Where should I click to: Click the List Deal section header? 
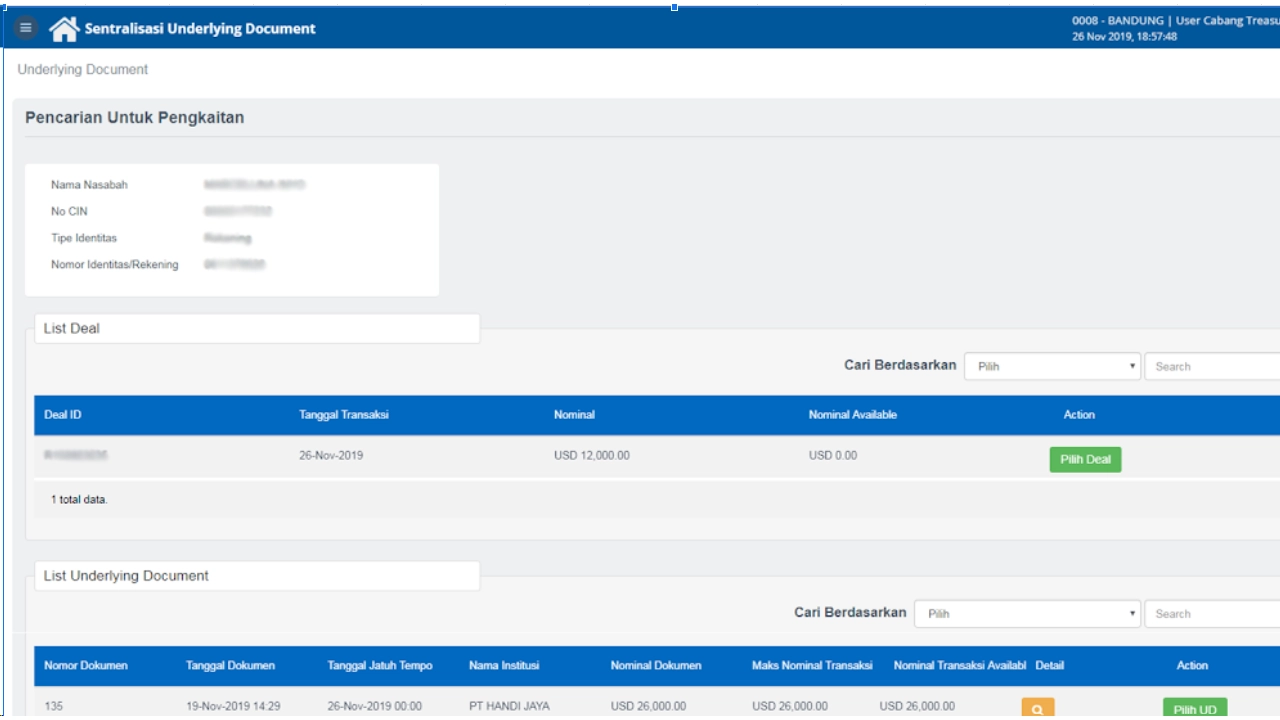point(257,329)
